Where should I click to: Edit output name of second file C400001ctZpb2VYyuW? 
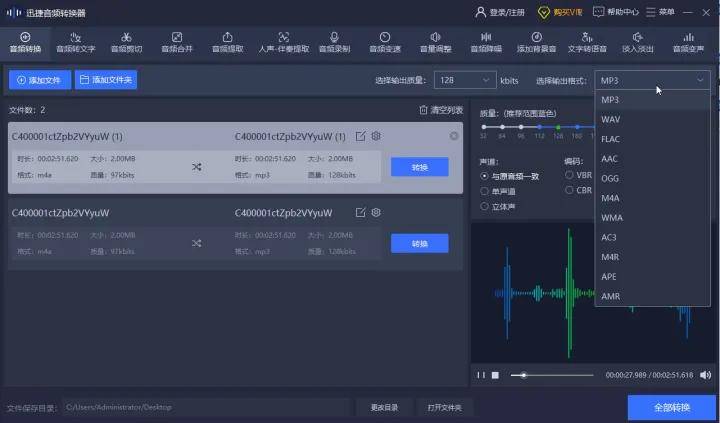coord(360,212)
